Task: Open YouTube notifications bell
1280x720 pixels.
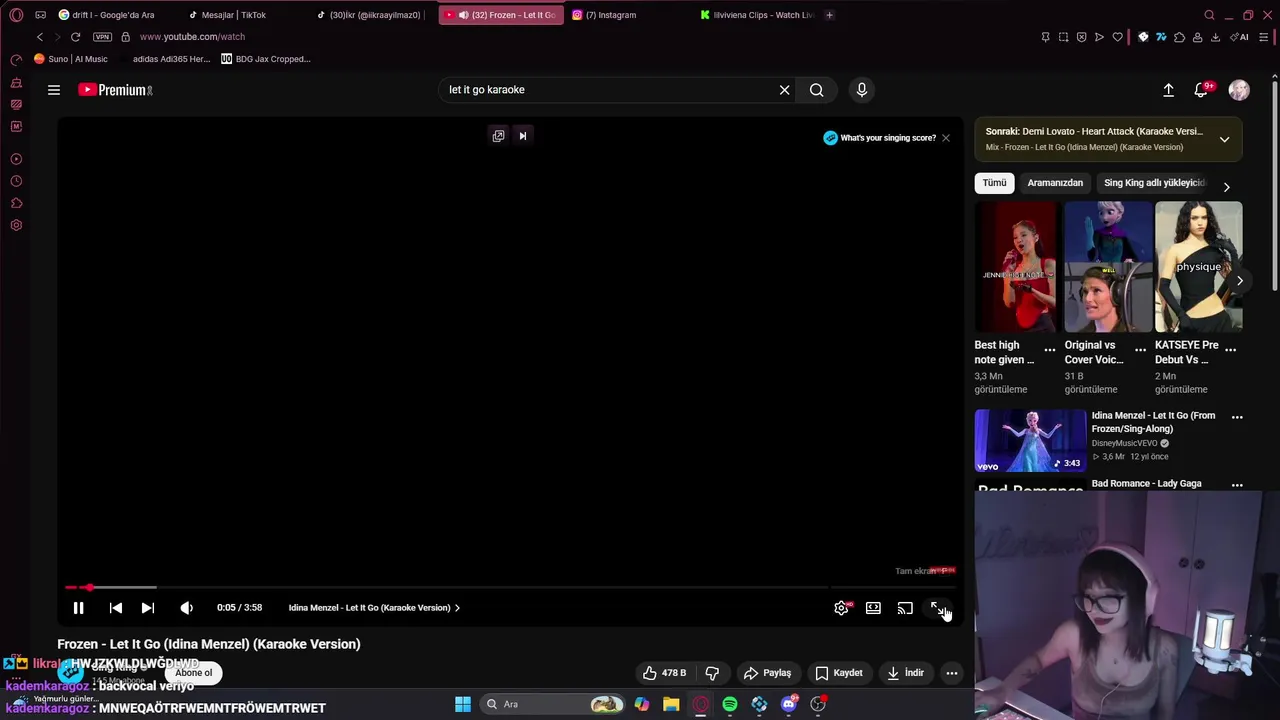Action: pyautogui.click(x=1202, y=90)
